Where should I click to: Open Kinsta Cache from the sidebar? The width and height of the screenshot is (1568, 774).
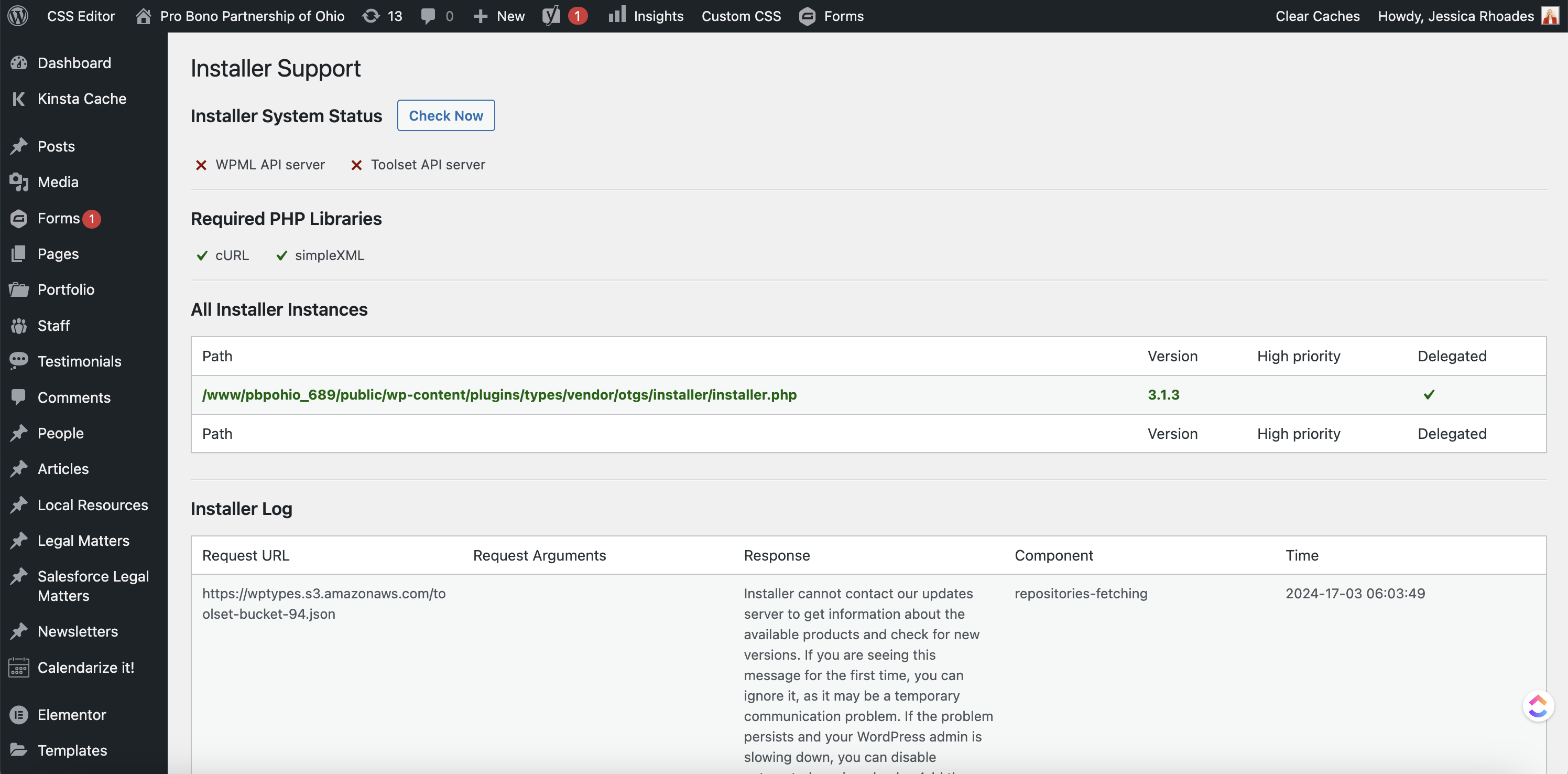82,99
